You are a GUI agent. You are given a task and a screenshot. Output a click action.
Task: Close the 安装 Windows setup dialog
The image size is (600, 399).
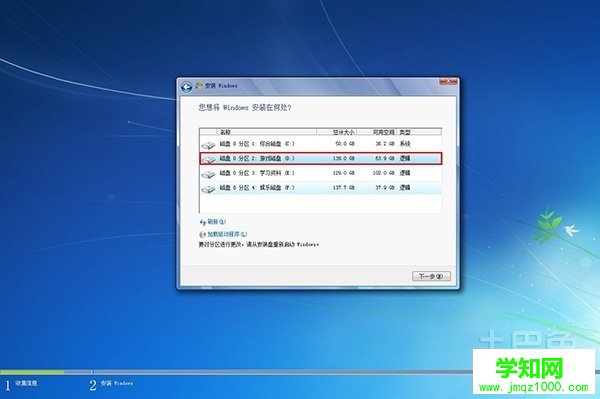[448, 81]
